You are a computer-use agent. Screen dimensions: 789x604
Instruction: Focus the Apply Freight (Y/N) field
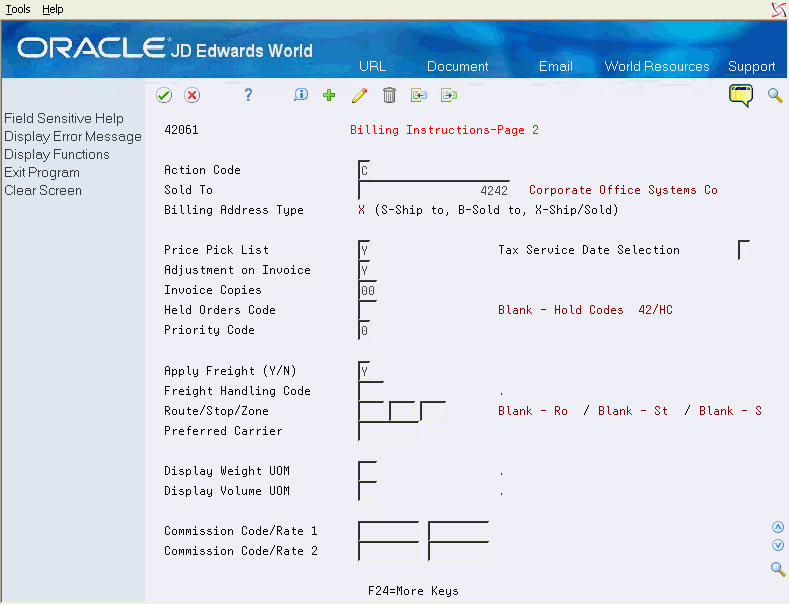coord(364,371)
